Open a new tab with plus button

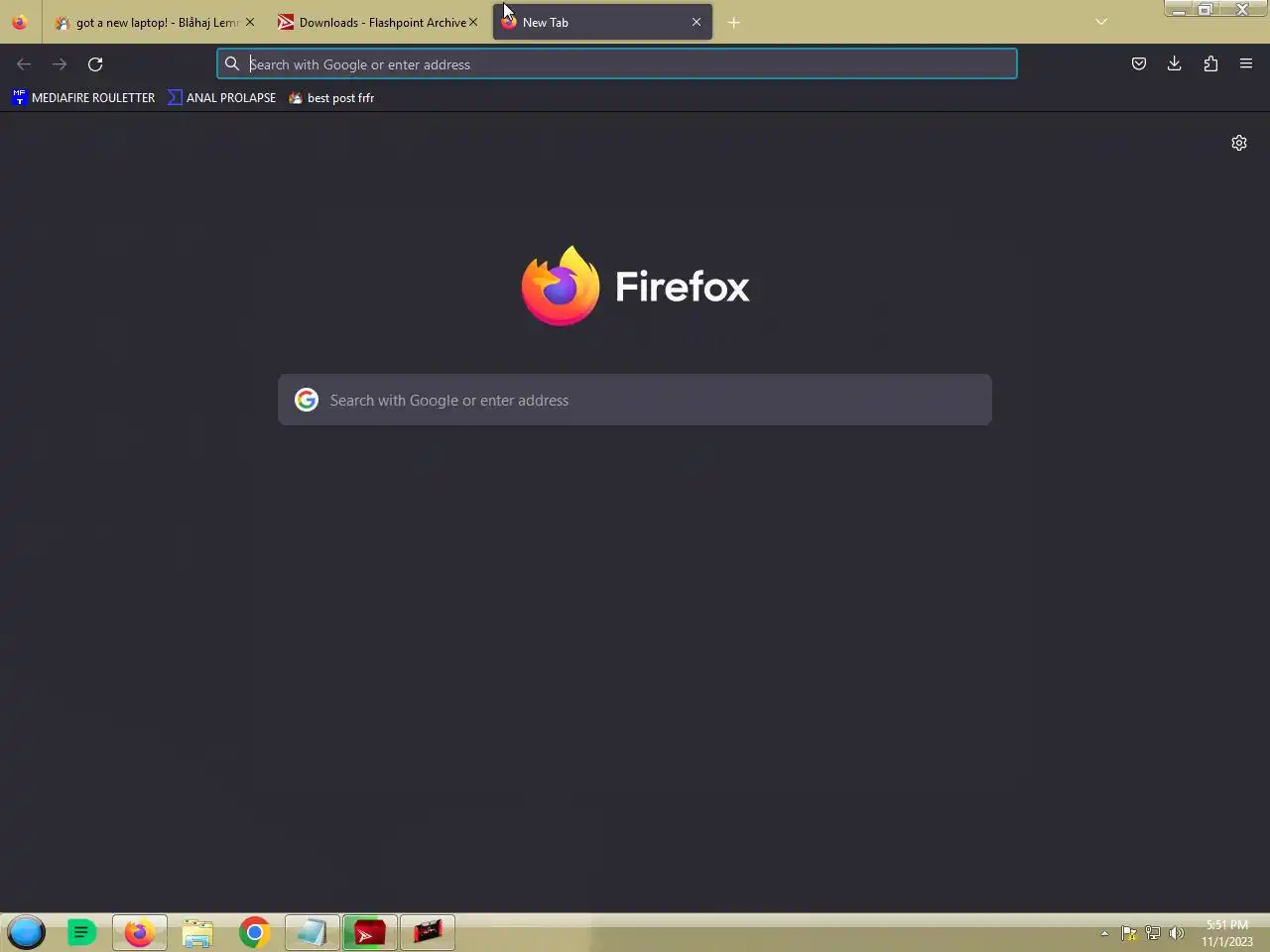734,23
